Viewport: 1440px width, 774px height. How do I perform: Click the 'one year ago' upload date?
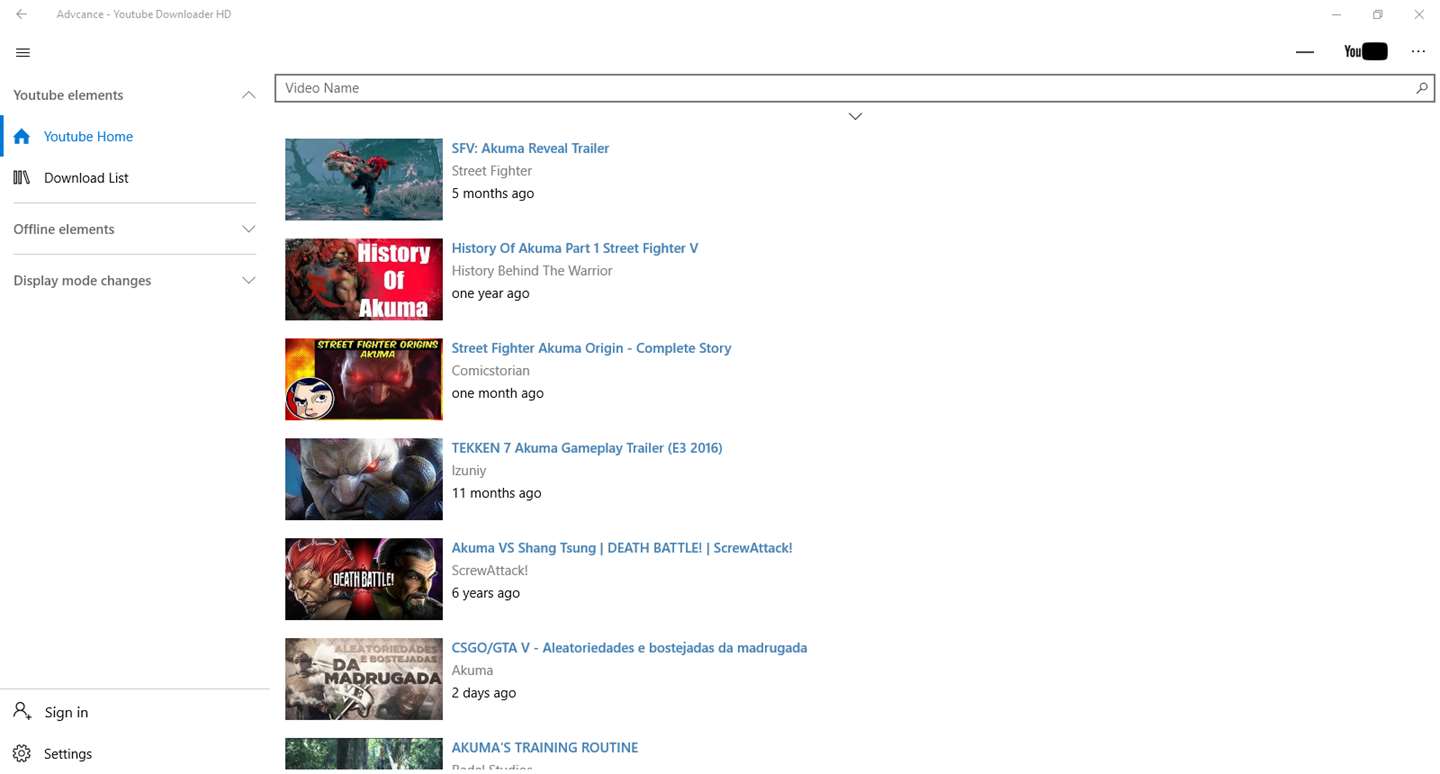click(491, 294)
